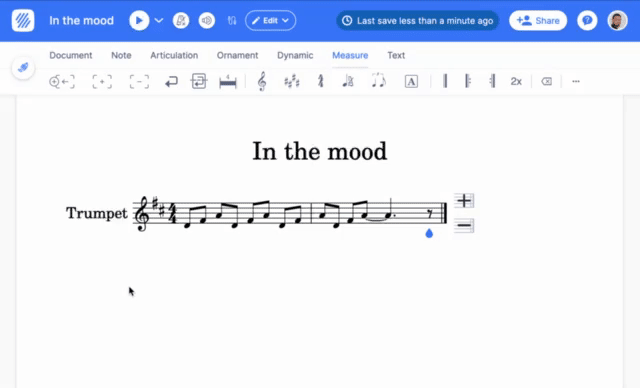Image resolution: width=640 pixels, height=388 pixels.
Task: Open the playback options dropdown arrow
Action: [159, 20]
